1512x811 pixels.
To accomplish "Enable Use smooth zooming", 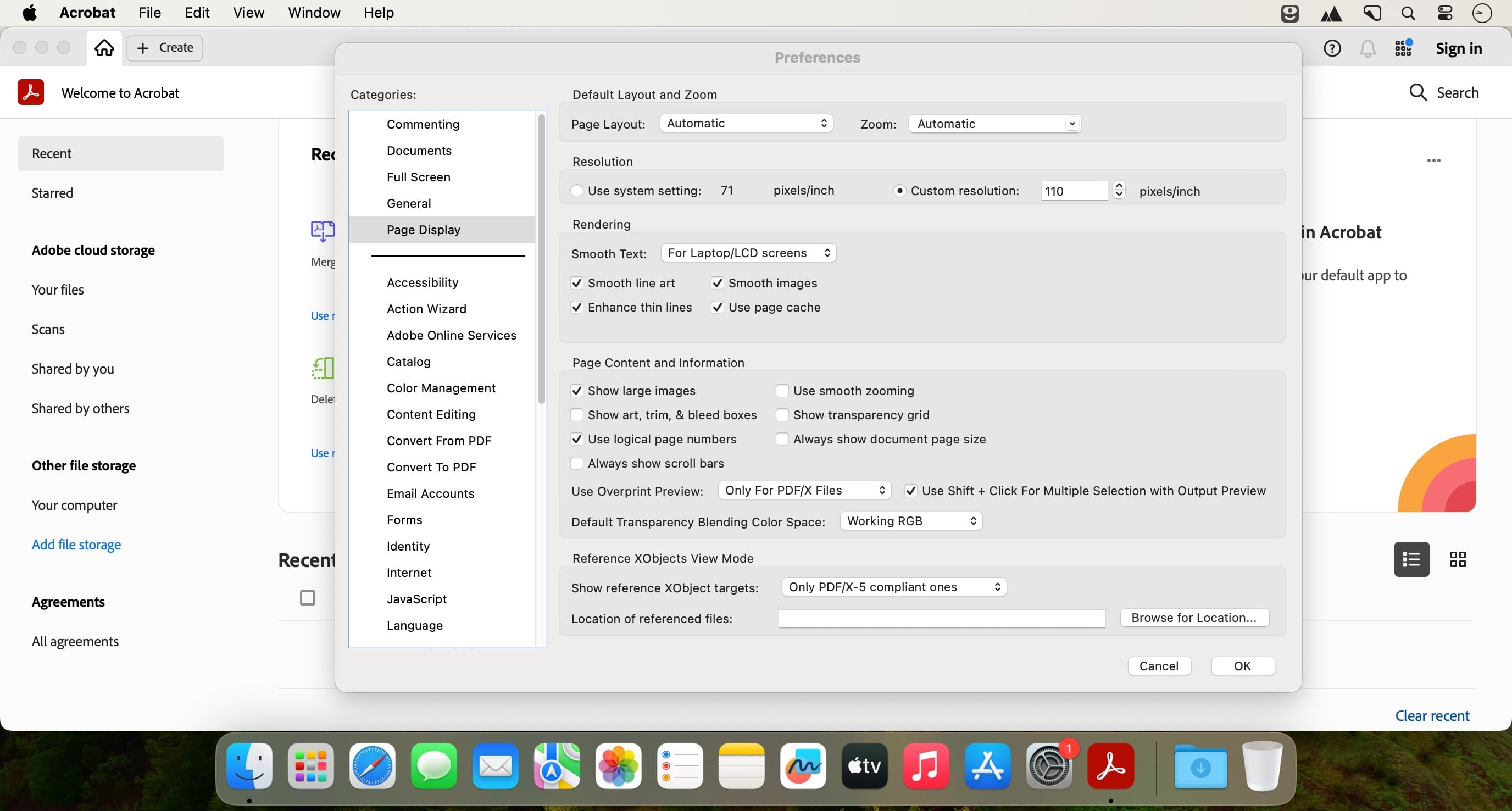I will [x=782, y=390].
